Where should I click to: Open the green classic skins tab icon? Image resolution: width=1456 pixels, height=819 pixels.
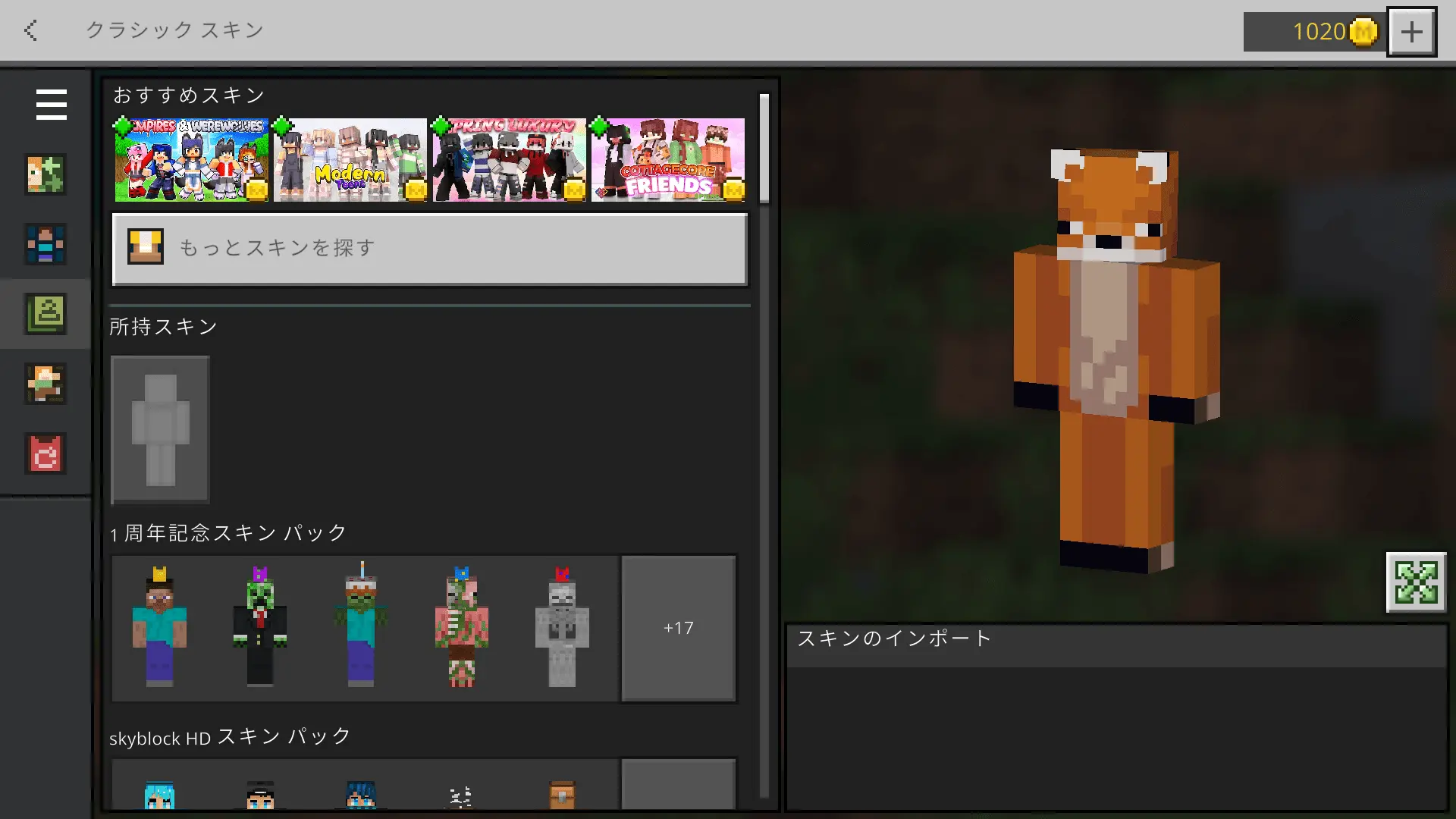click(x=45, y=313)
